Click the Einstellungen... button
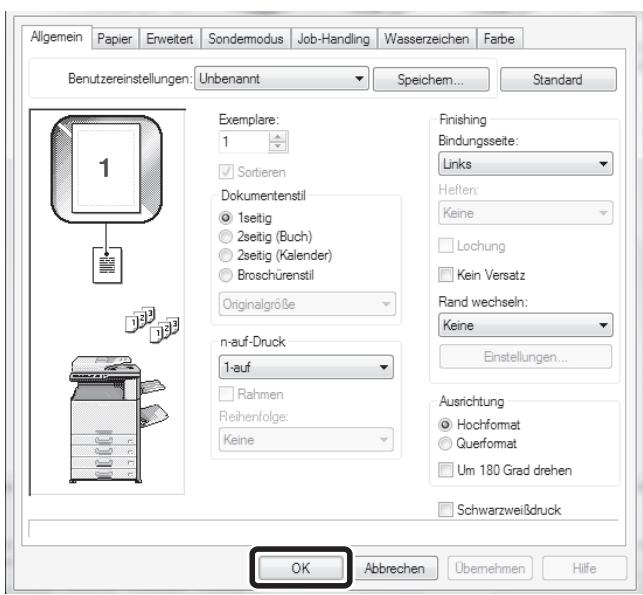The image size is (643, 595). pyautogui.click(x=525, y=357)
